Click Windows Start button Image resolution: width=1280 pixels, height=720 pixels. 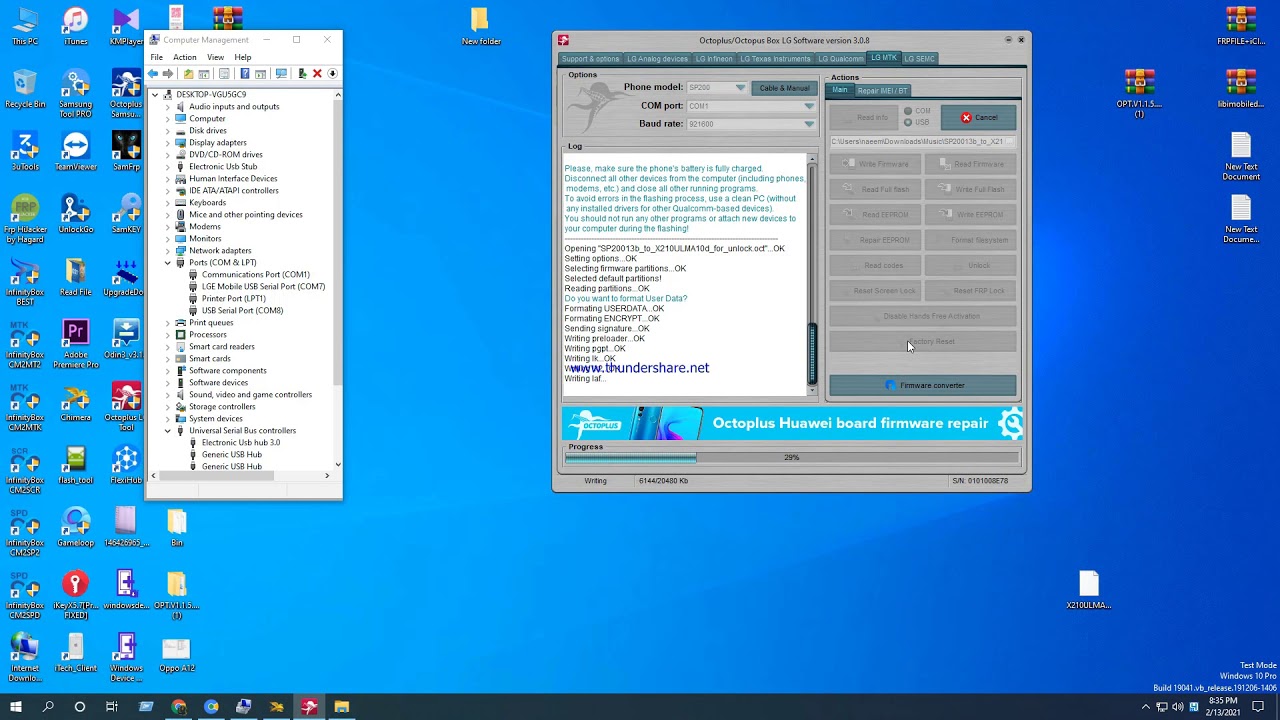[x=16, y=707]
